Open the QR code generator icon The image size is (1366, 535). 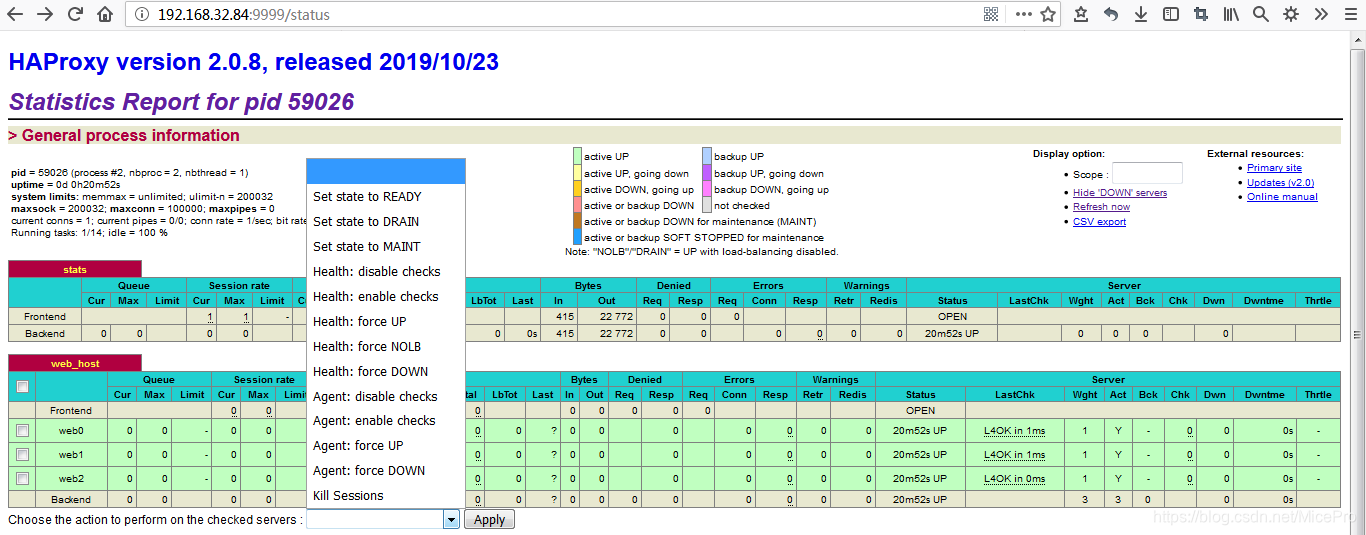tap(991, 15)
